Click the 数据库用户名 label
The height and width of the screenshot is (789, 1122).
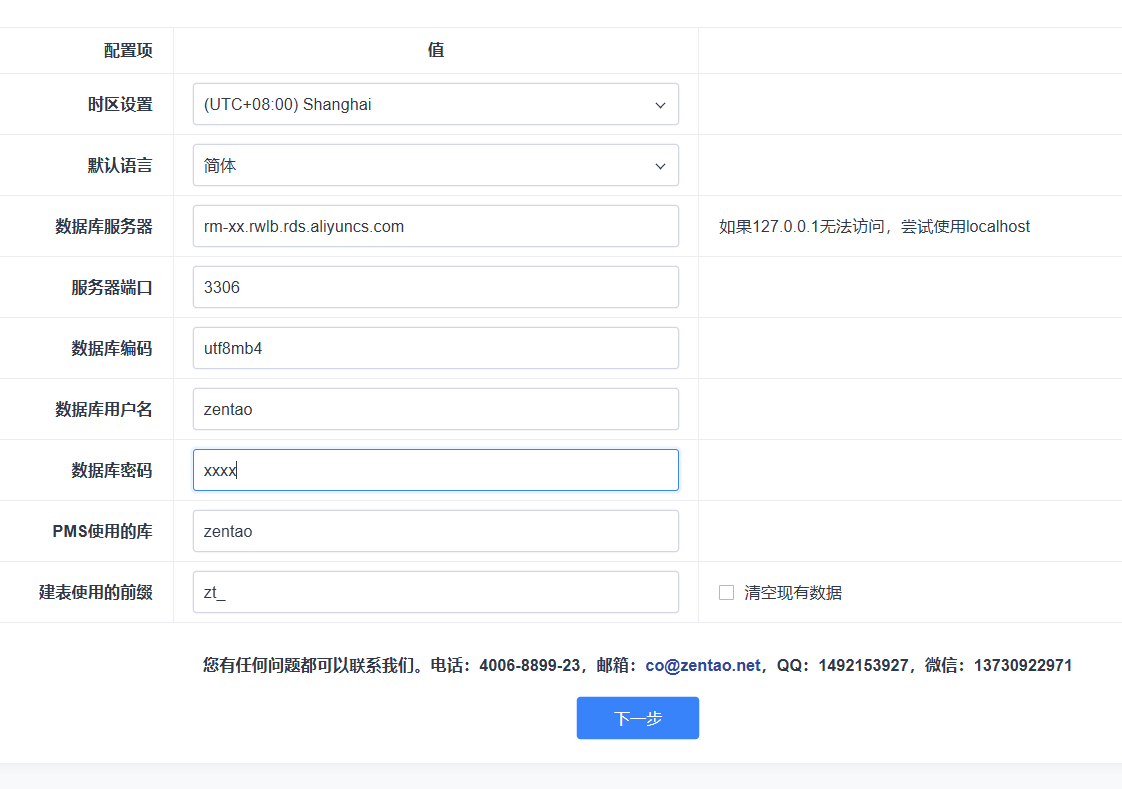[104, 409]
